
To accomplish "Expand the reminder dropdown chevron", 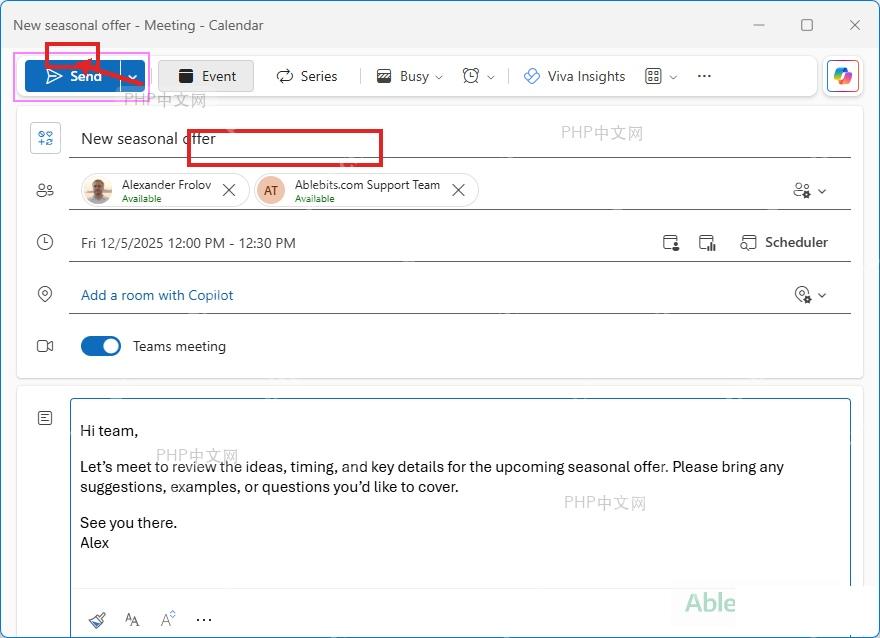I will 491,77.
